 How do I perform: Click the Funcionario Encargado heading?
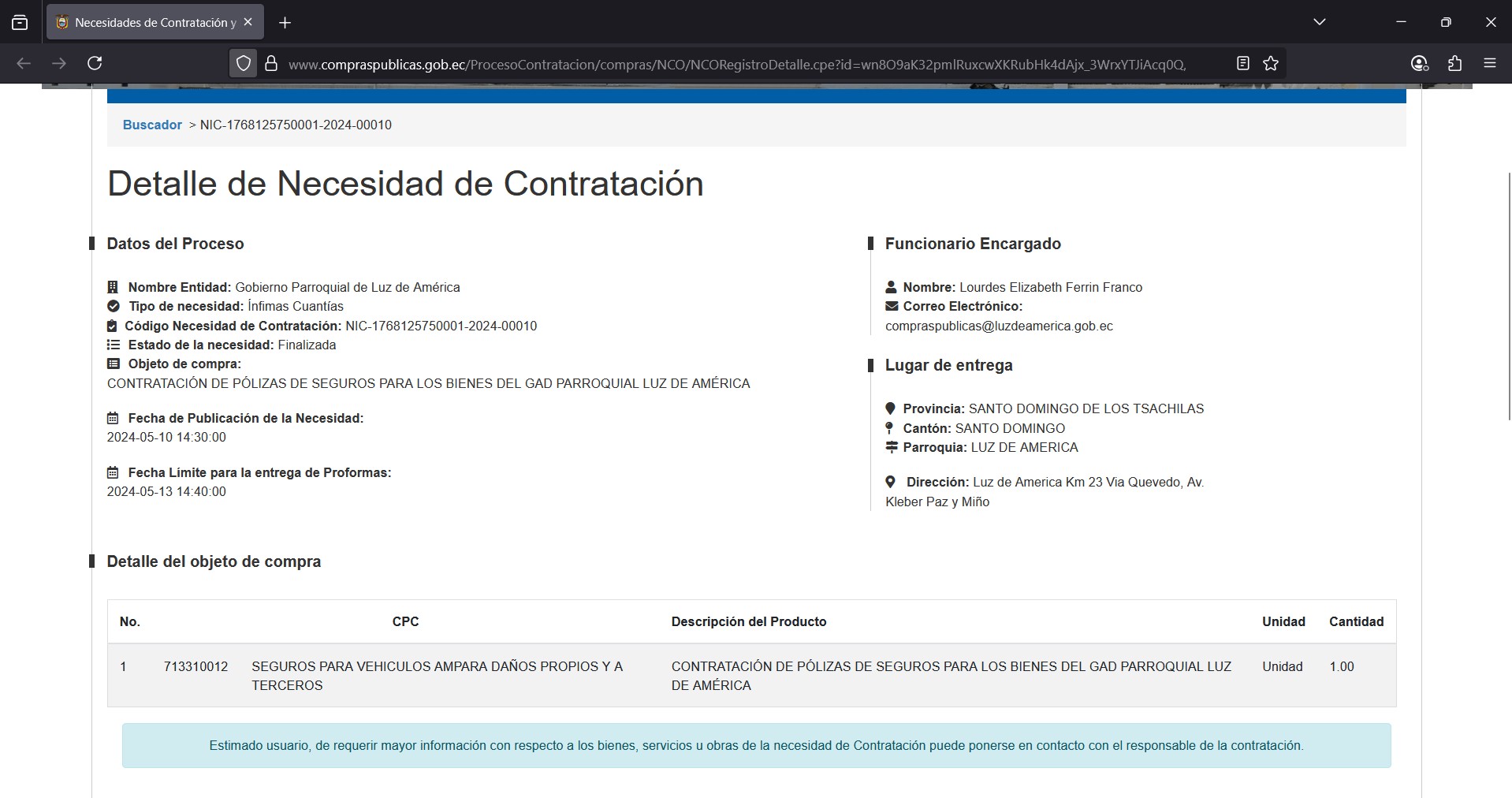pyautogui.click(x=973, y=244)
